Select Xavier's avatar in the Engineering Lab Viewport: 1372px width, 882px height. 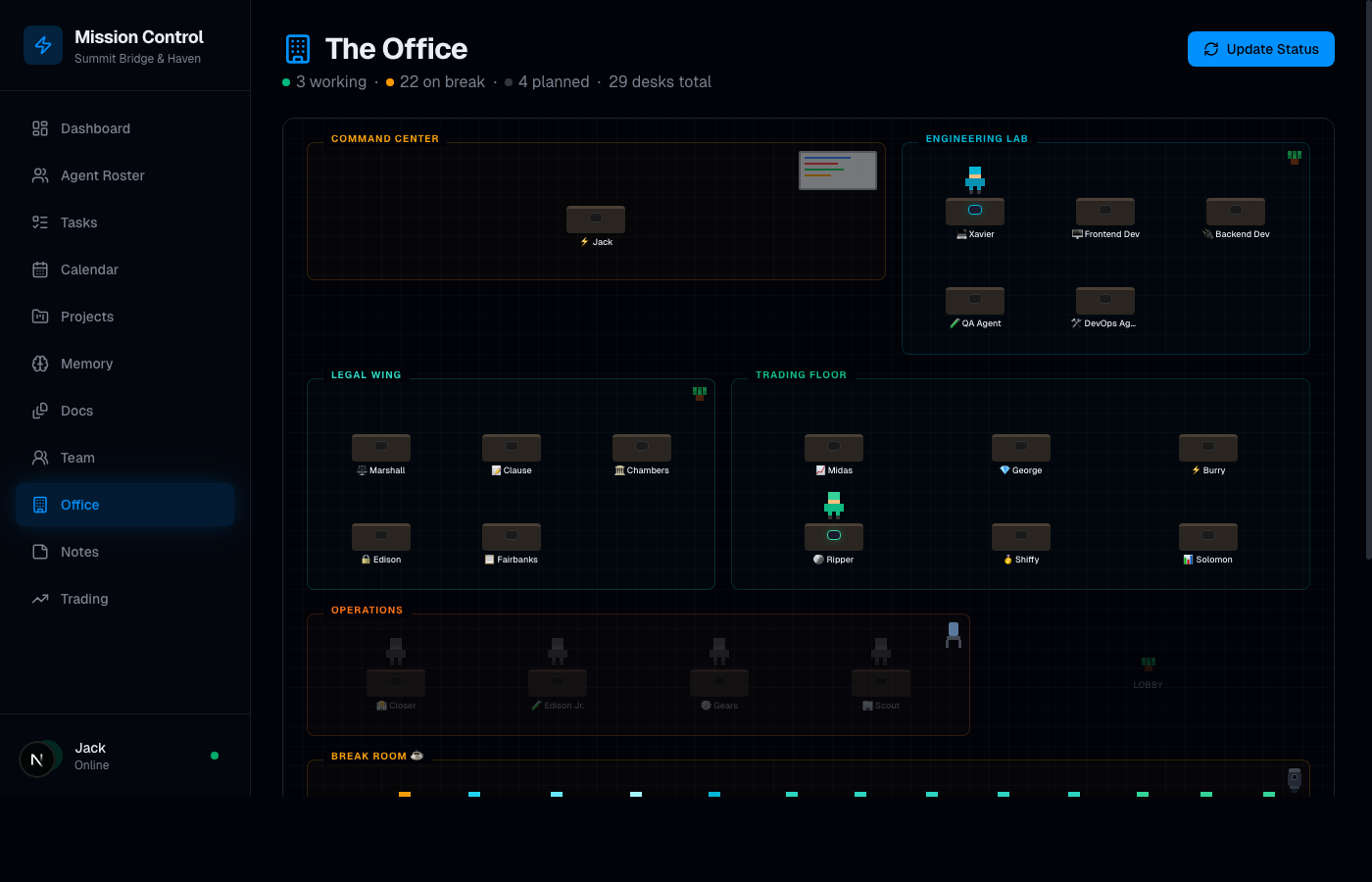tap(975, 178)
